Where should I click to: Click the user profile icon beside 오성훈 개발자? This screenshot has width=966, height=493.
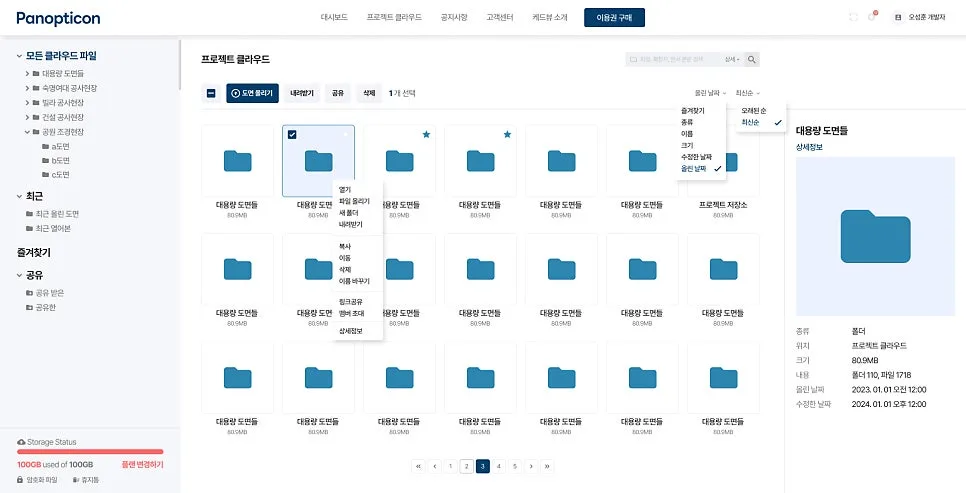[x=898, y=17]
